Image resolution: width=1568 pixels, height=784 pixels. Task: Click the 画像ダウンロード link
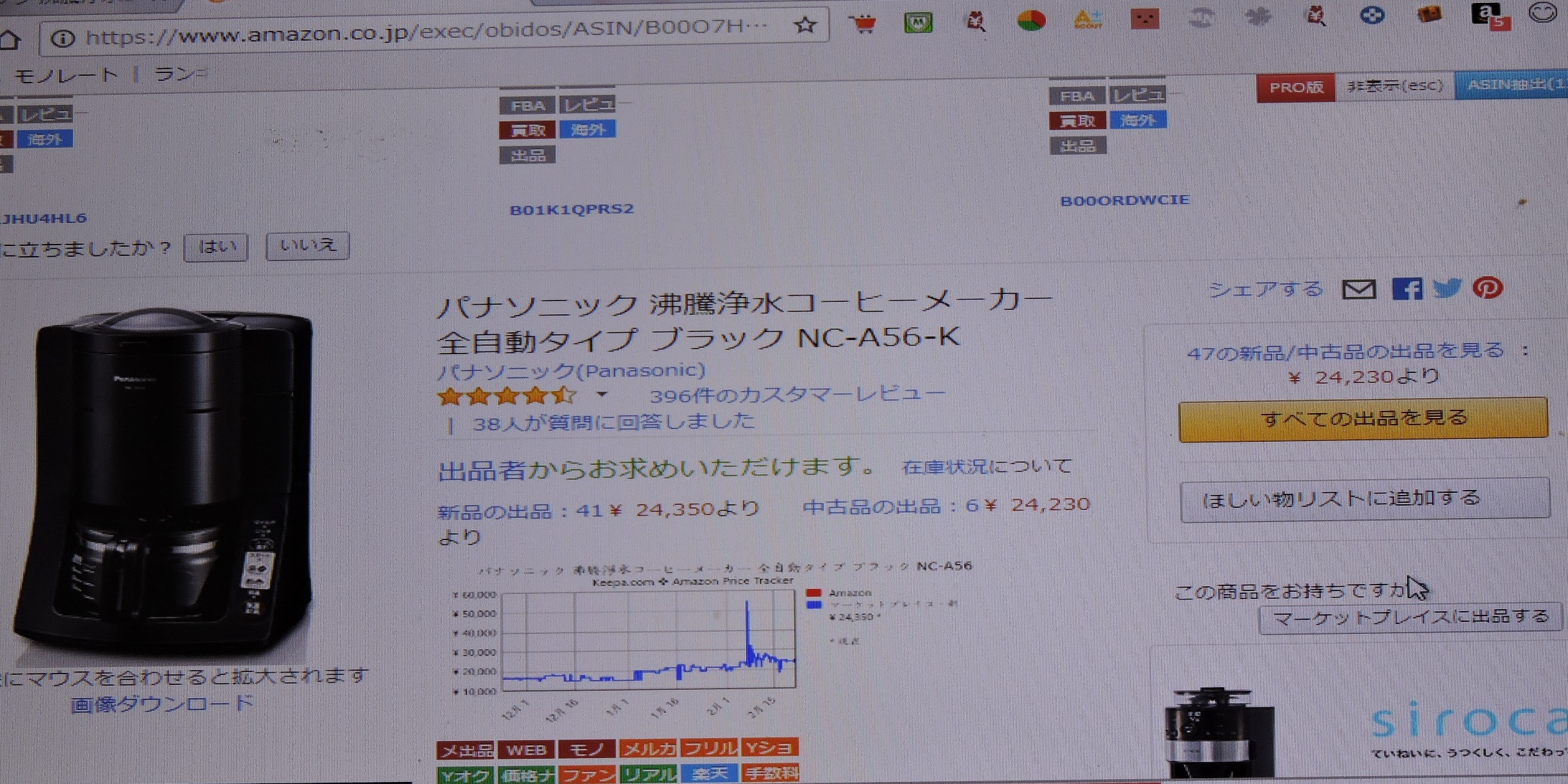pyautogui.click(x=162, y=704)
